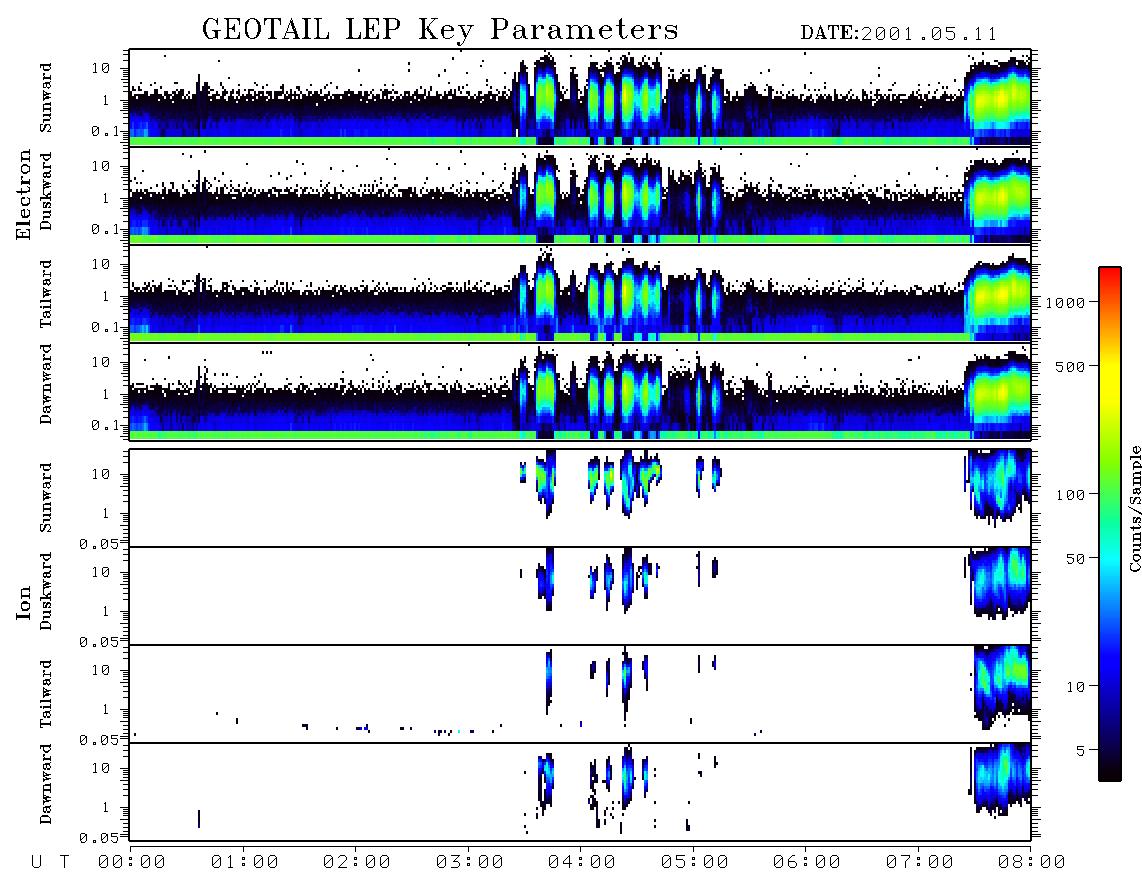
Task: Click the 06:00 time axis label
Action: (807, 863)
